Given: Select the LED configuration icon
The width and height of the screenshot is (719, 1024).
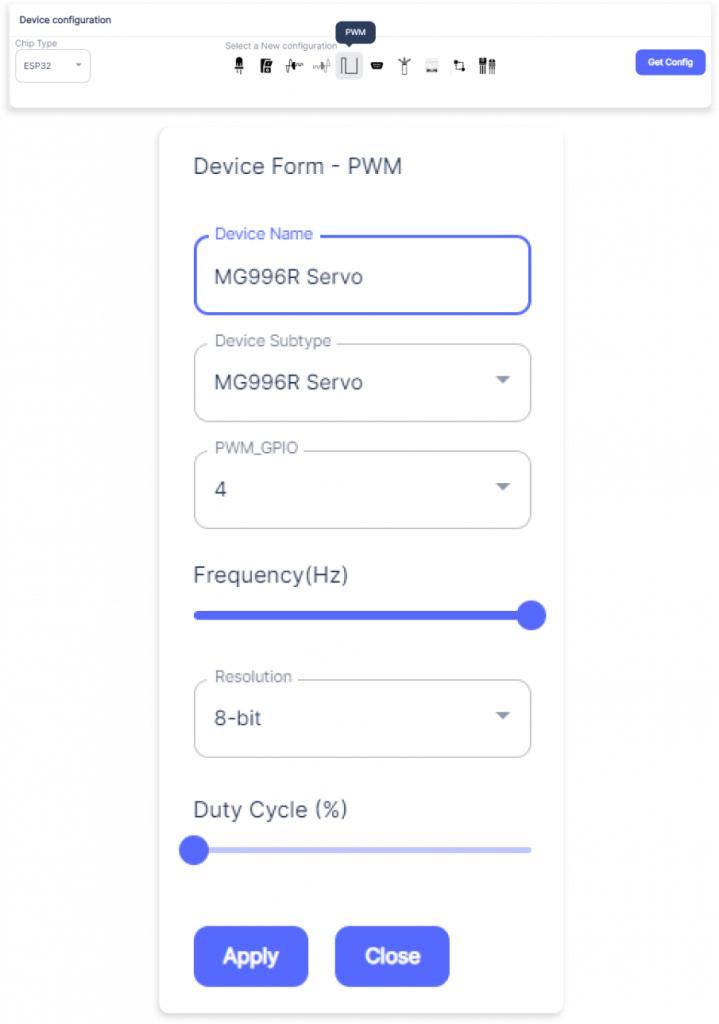Looking at the screenshot, I should 238,66.
